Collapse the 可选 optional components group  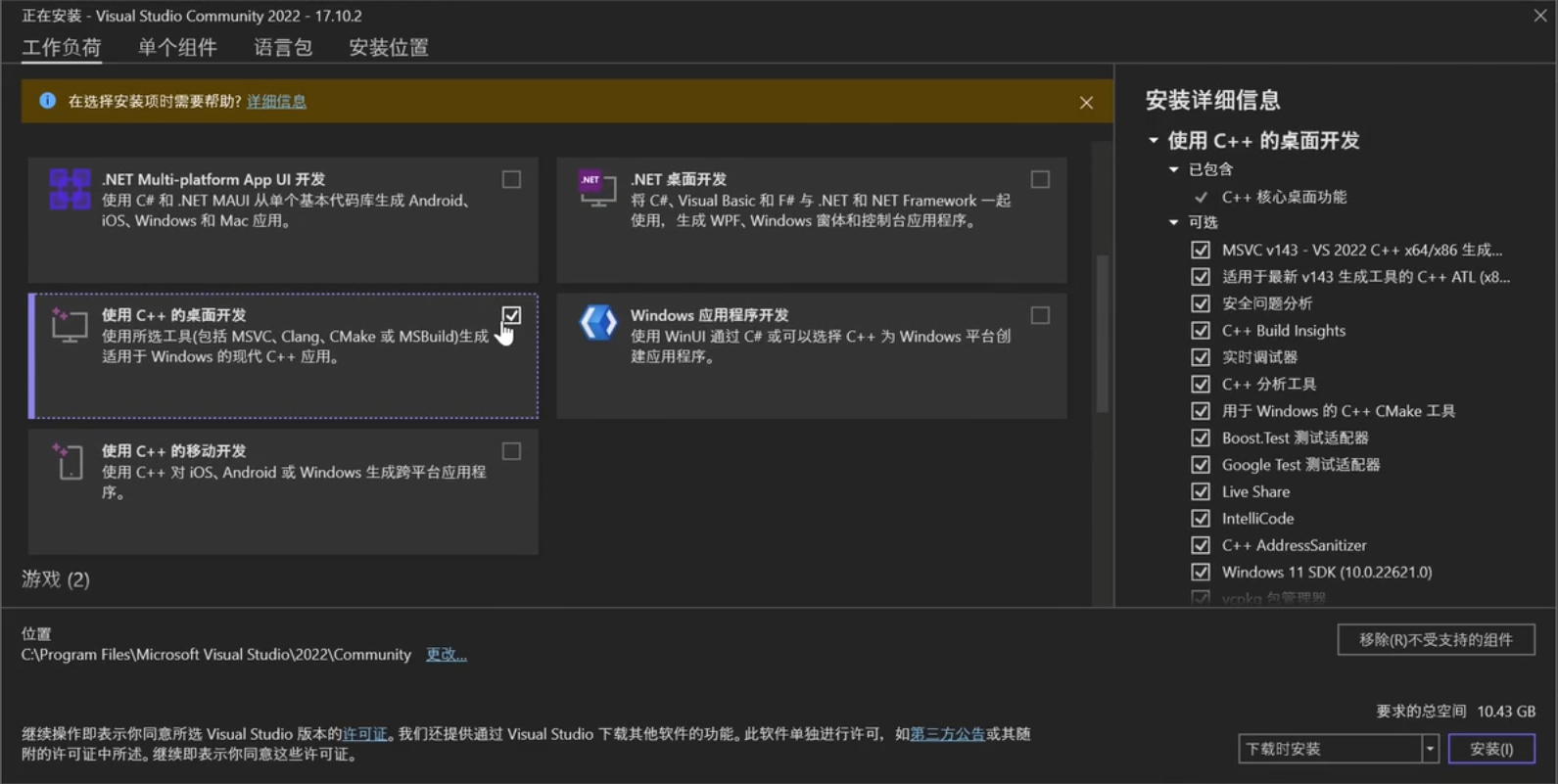pyautogui.click(x=1174, y=222)
